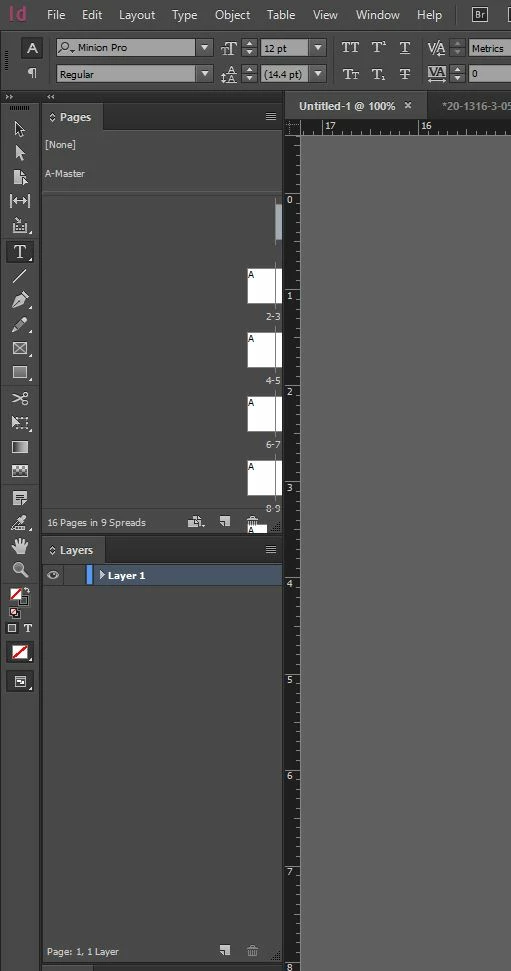
Task: Open the Window menu
Action: coord(377,15)
